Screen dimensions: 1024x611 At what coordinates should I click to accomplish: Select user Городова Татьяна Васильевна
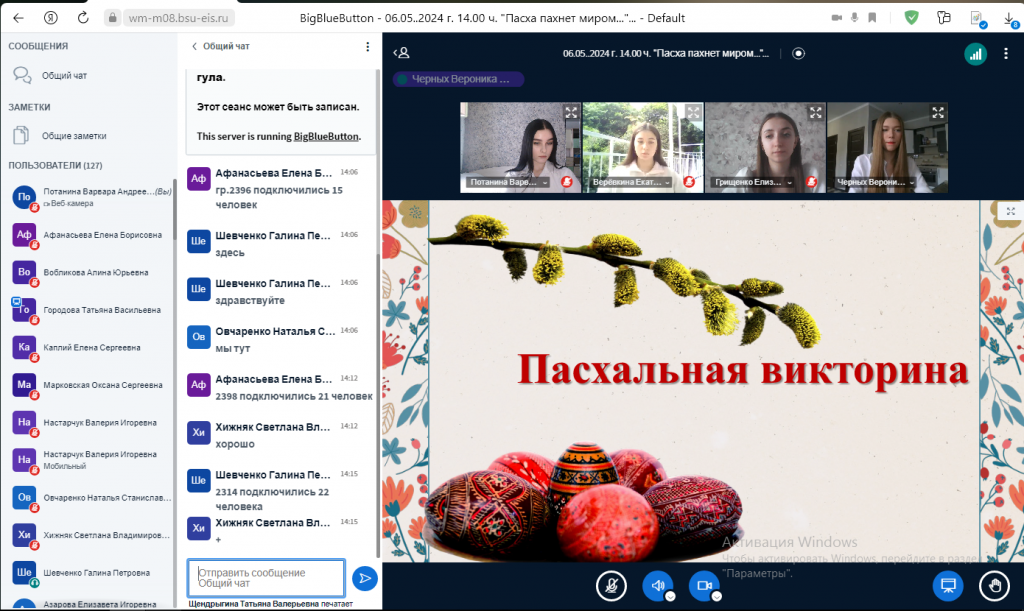[x=91, y=310]
